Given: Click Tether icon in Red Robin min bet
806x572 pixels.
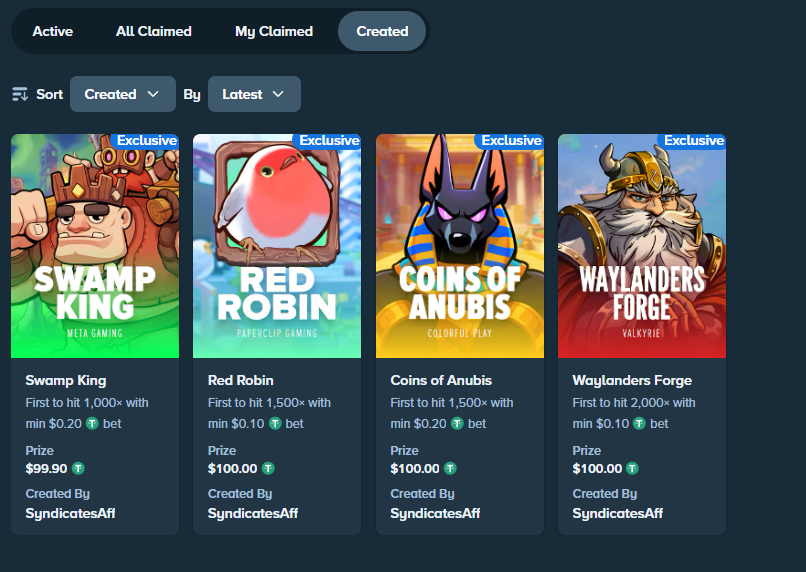Looking at the screenshot, I should click(275, 423).
